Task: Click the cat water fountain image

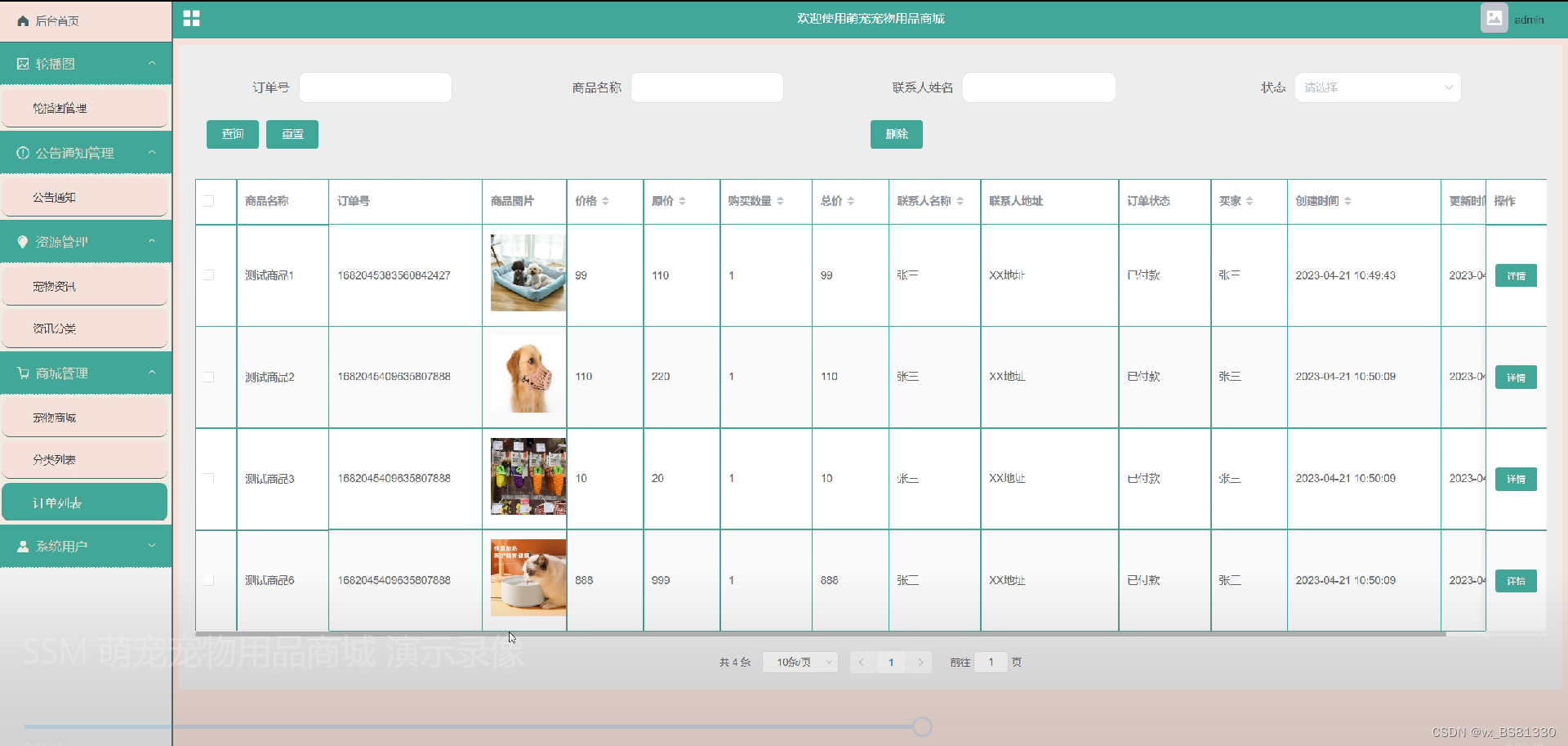Action: (x=528, y=578)
